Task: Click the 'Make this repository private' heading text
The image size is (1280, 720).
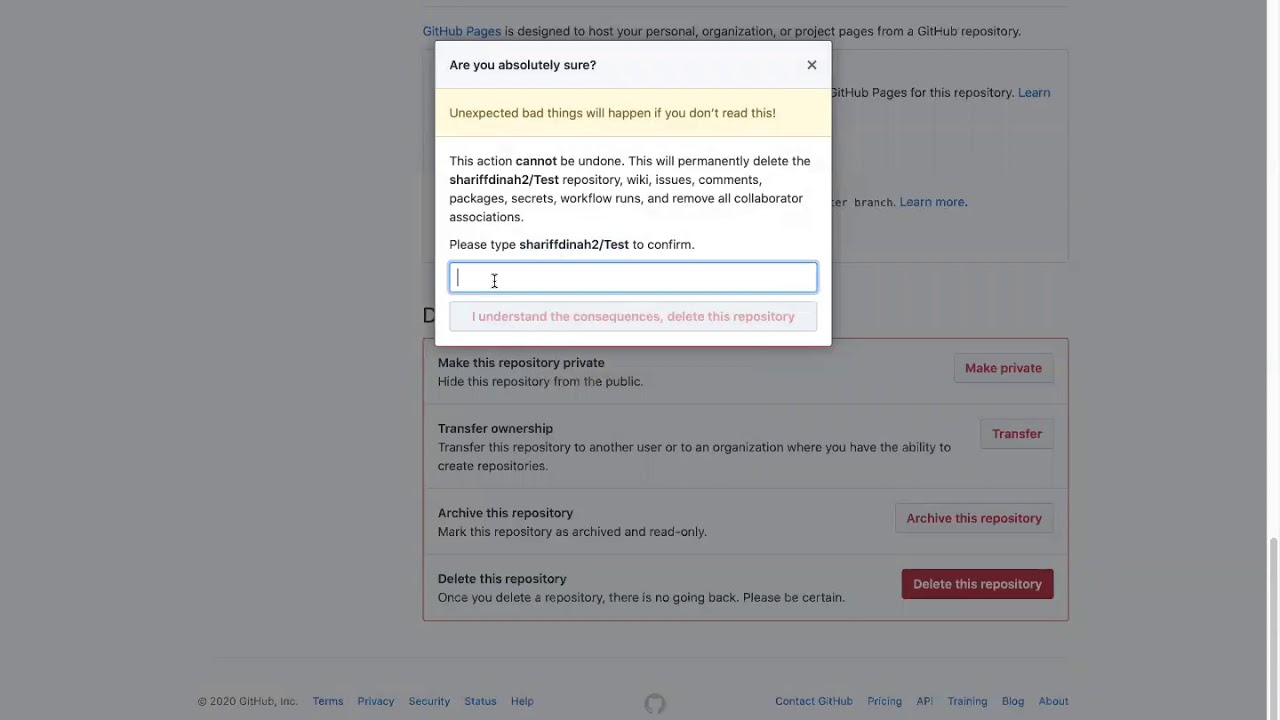Action: (521, 363)
